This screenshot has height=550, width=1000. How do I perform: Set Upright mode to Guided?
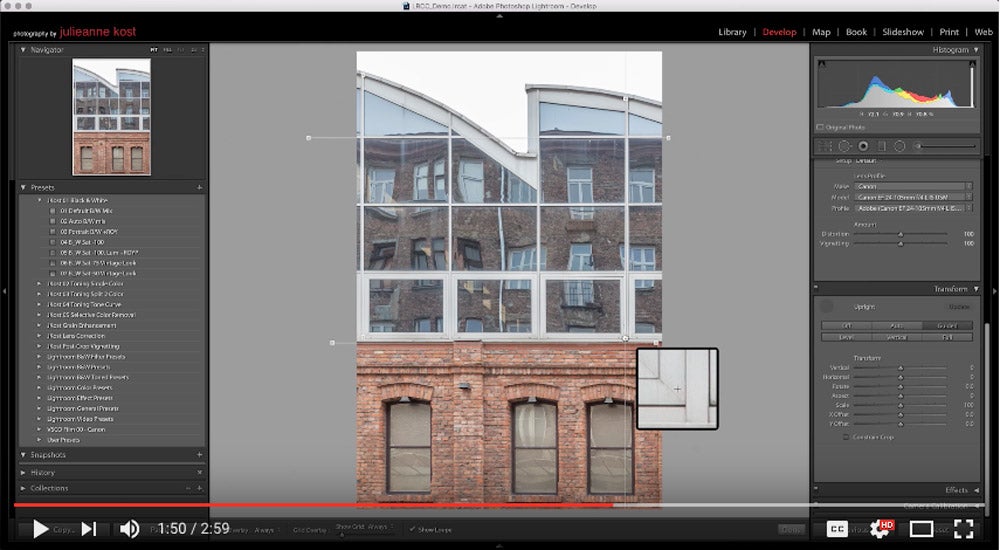tap(947, 325)
